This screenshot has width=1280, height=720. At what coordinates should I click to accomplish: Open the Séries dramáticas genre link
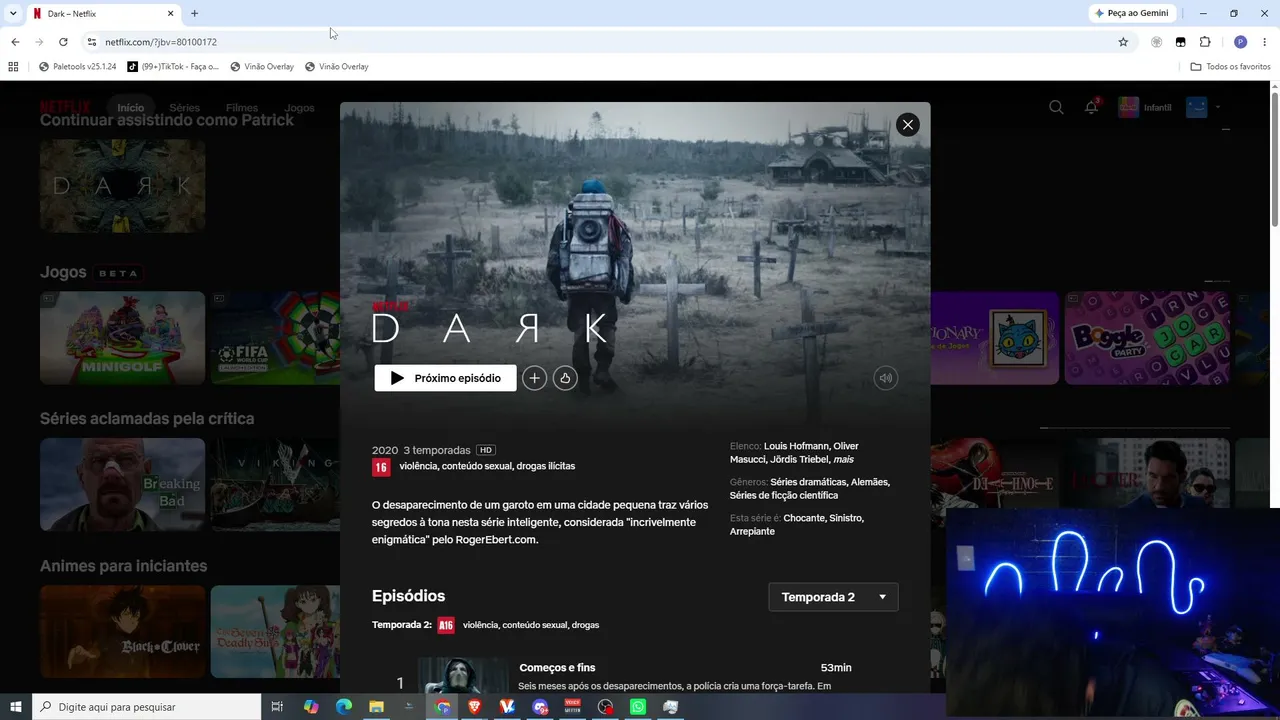pos(808,482)
